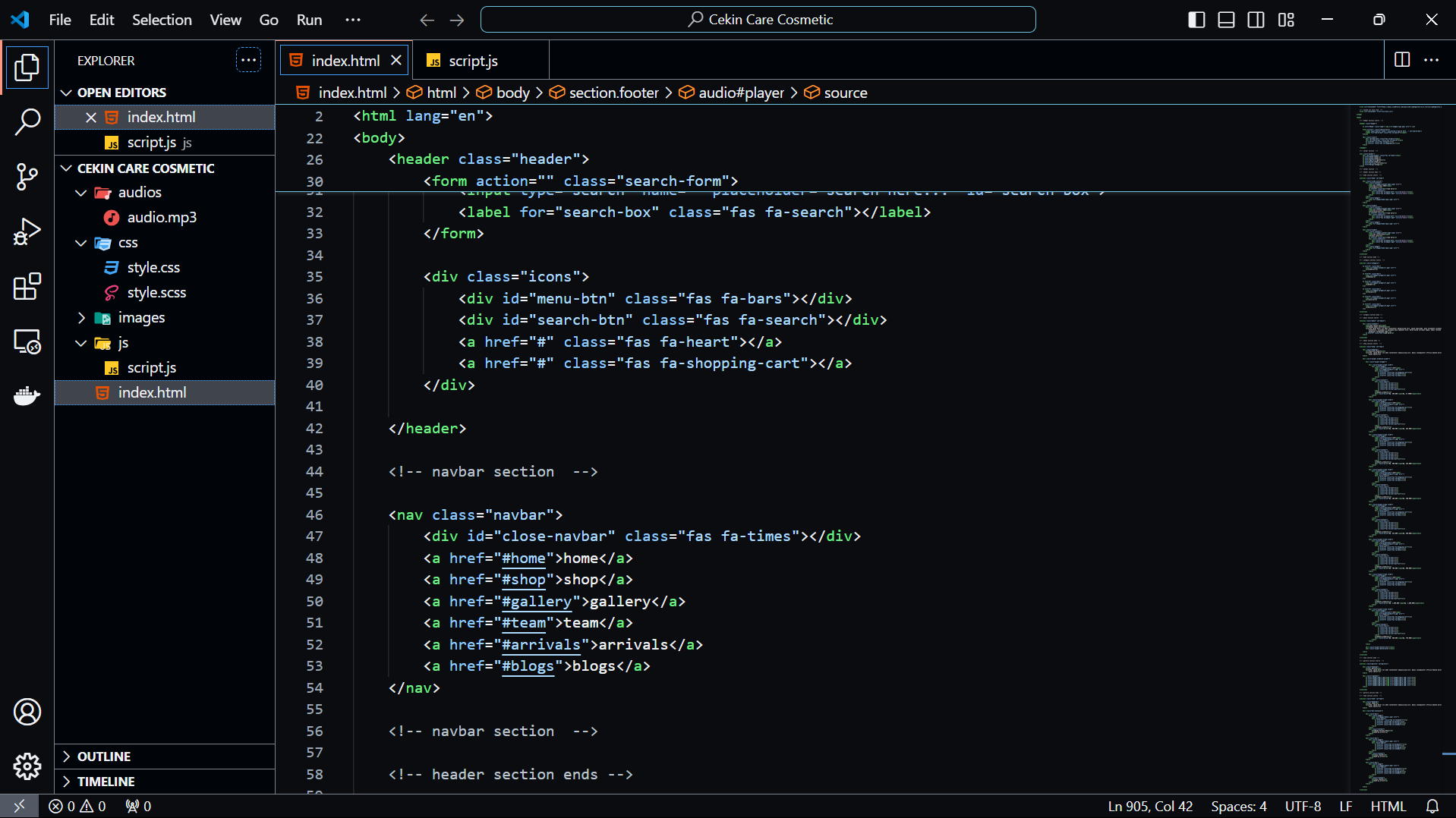Show more menu items ellipsis in menu bar

[353, 20]
